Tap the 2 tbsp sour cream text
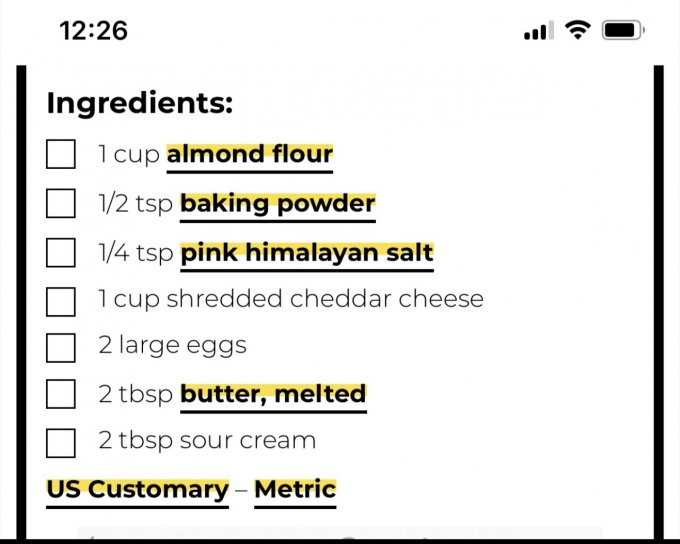This screenshot has width=680, height=544. click(x=206, y=441)
